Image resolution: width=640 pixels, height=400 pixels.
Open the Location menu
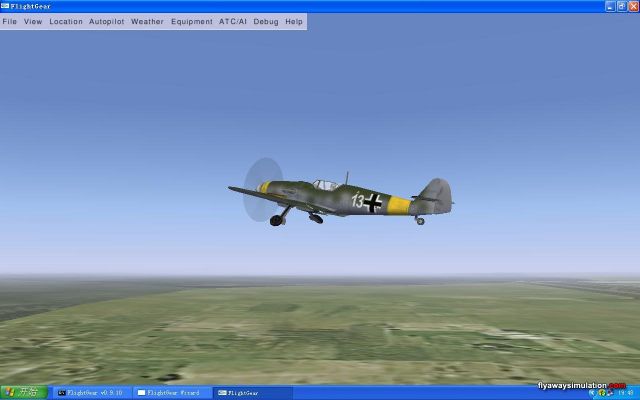(x=66, y=22)
